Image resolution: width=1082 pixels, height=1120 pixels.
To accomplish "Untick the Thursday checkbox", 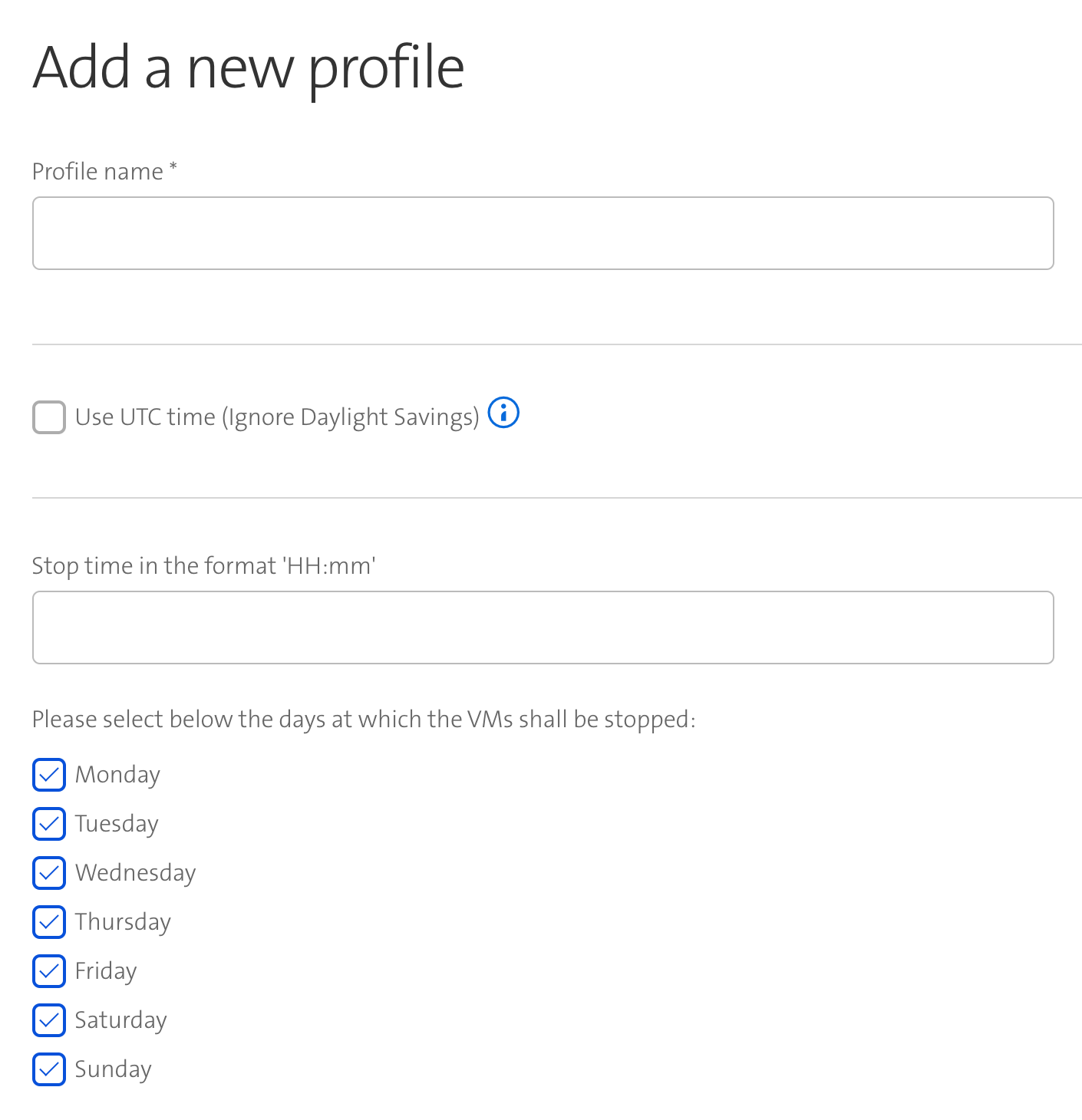I will (49, 922).
